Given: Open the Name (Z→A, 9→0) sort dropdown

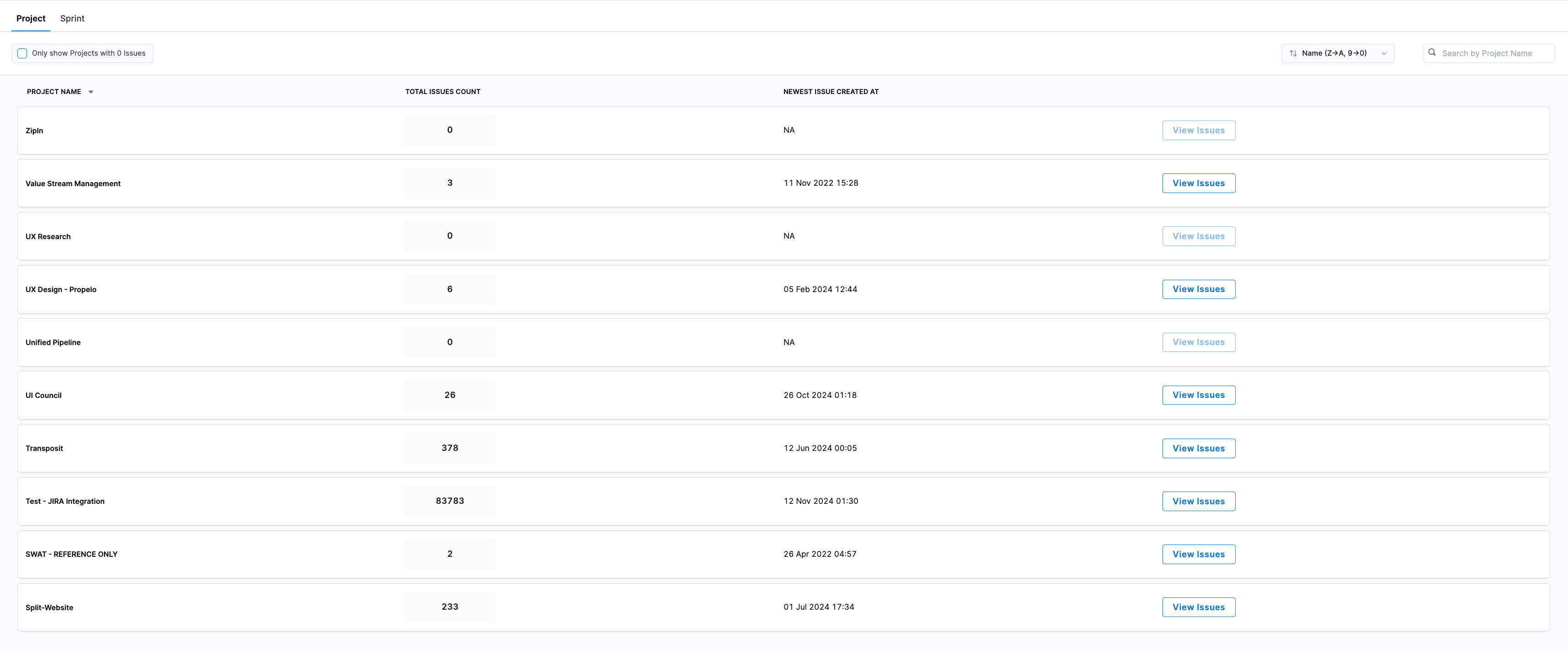Looking at the screenshot, I should point(1334,53).
